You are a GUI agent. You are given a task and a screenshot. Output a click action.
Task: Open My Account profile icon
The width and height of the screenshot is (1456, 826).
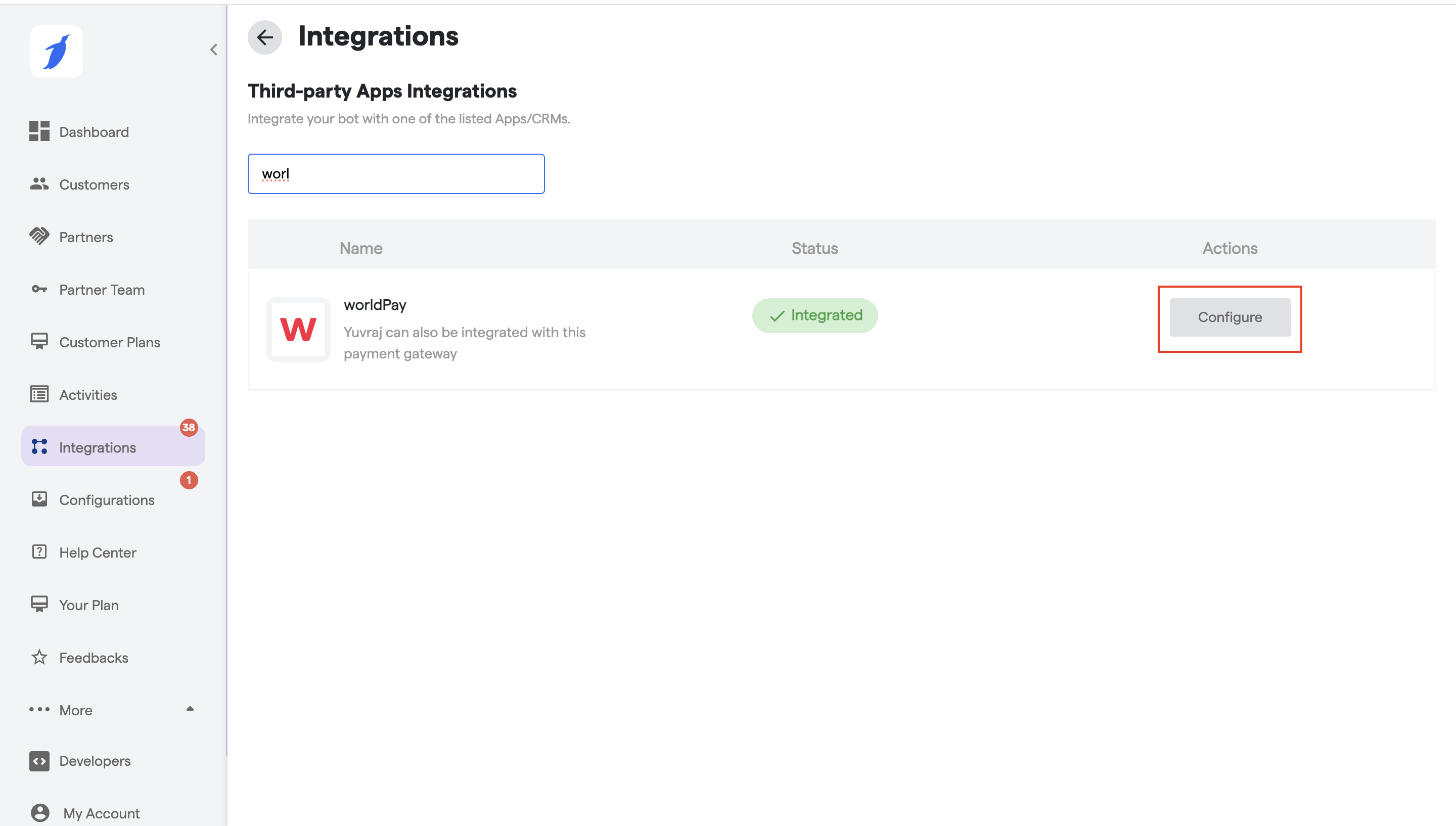click(40, 812)
